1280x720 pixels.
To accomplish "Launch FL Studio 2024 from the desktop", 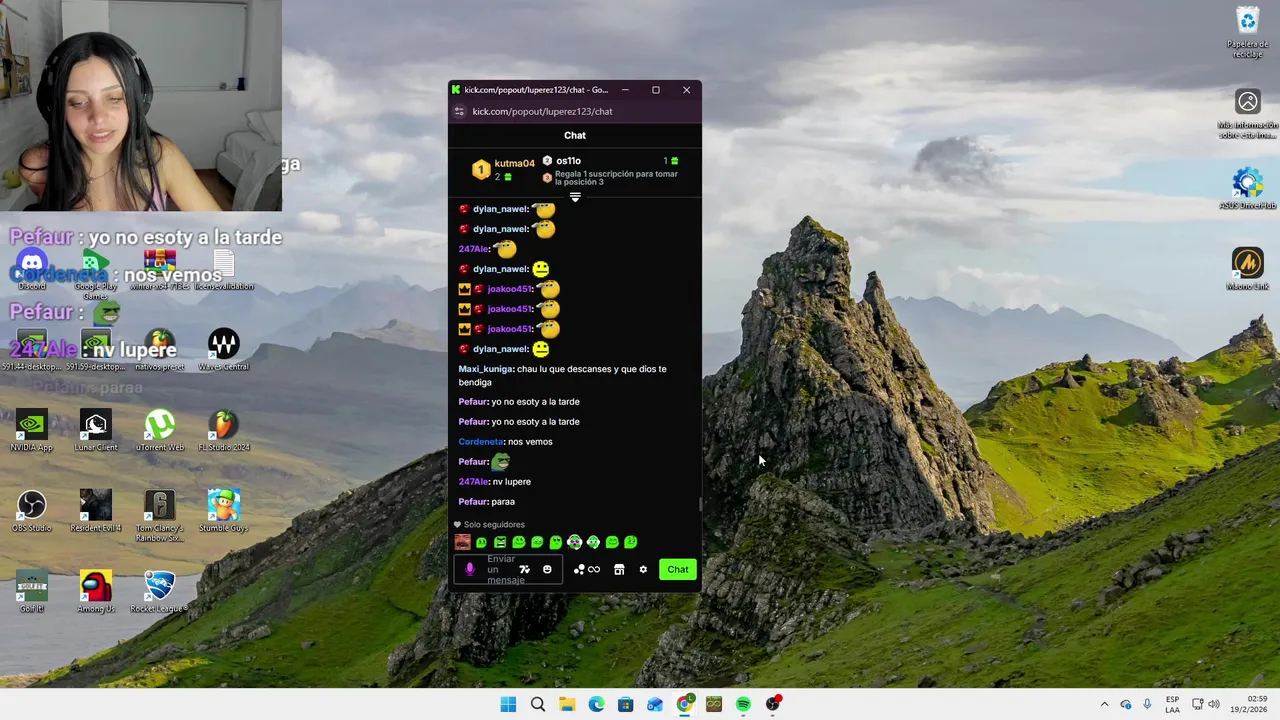I will click(x=224, y=431).
